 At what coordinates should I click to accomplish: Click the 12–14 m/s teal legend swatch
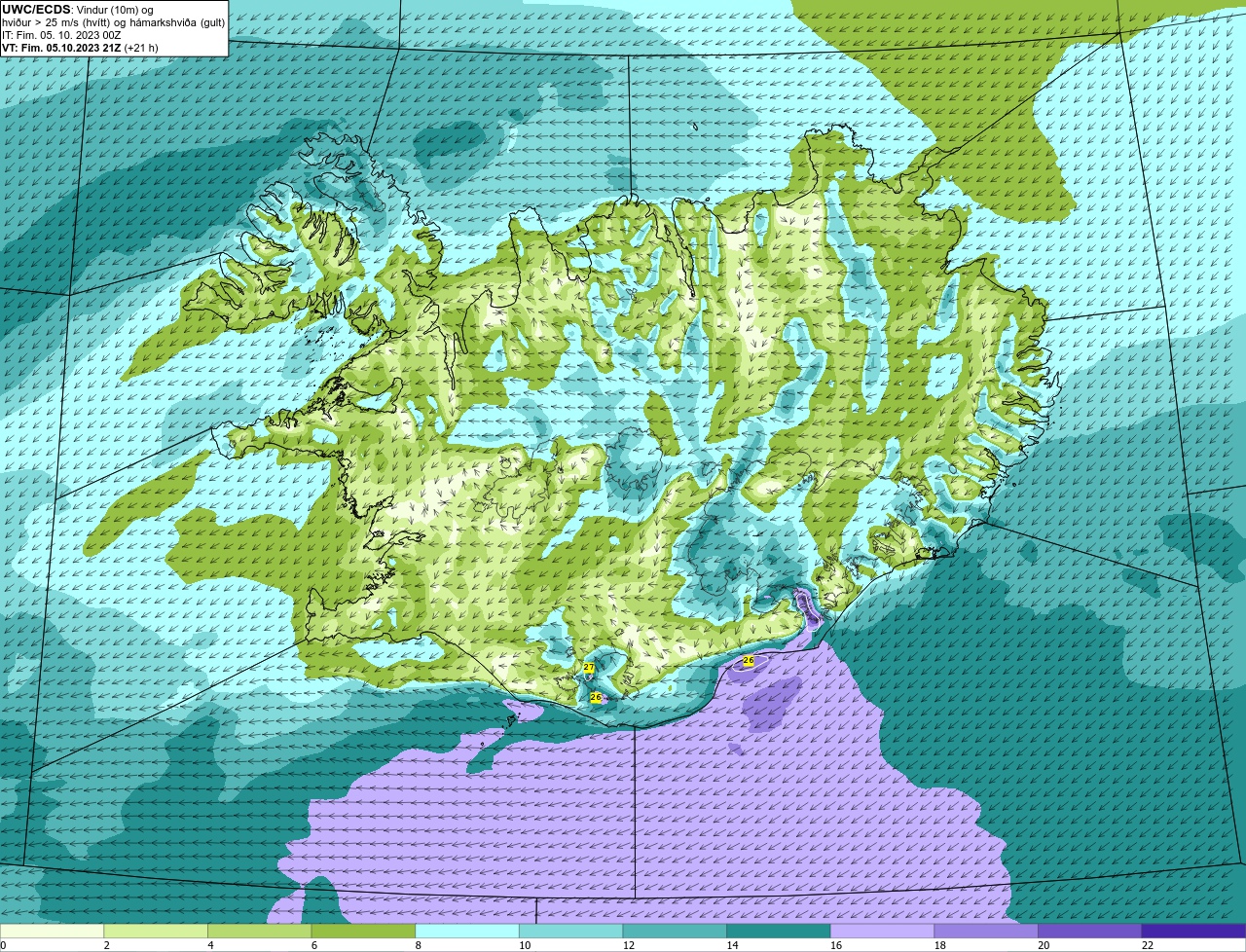[675, 931]
